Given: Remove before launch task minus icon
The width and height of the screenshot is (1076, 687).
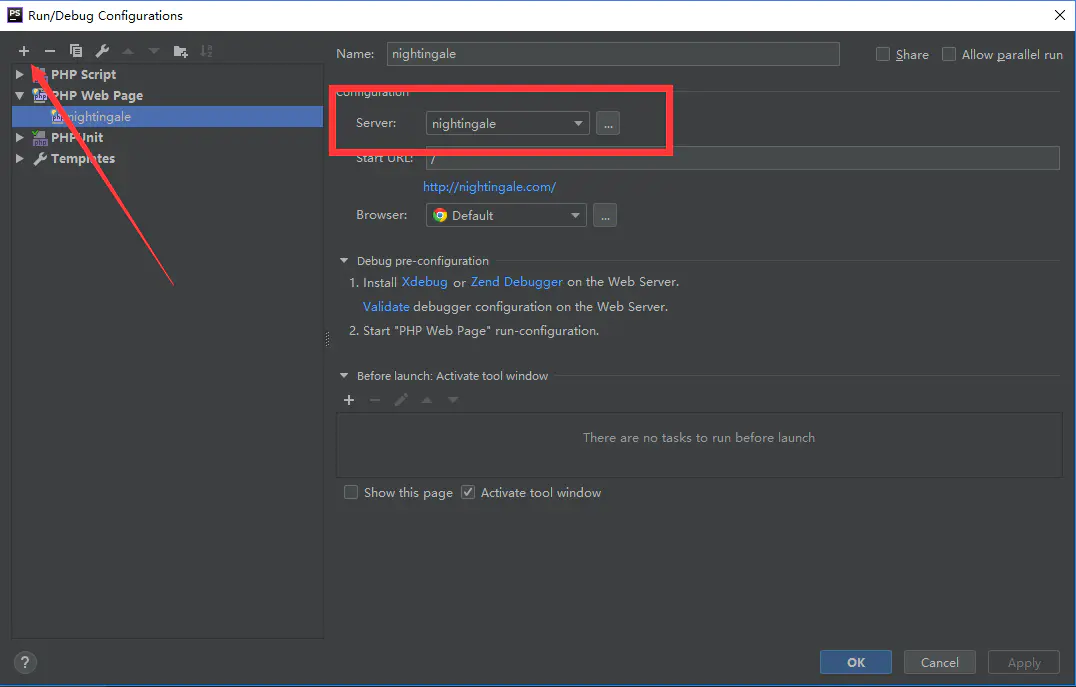Looking at the screenshot, I should (x=375, y=400).
